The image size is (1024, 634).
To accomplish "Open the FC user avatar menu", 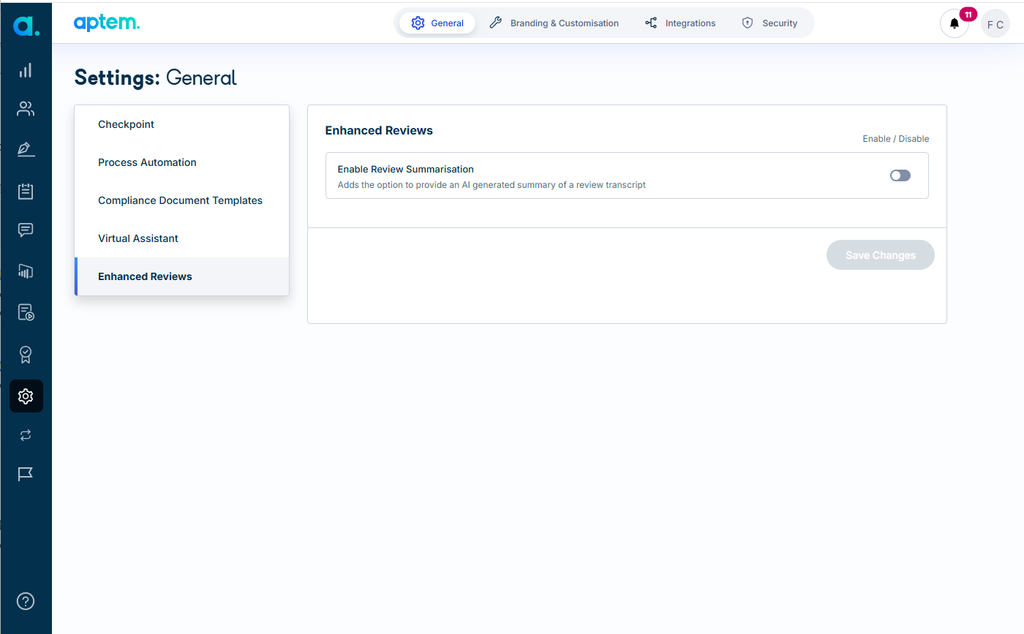I will 995,24.
